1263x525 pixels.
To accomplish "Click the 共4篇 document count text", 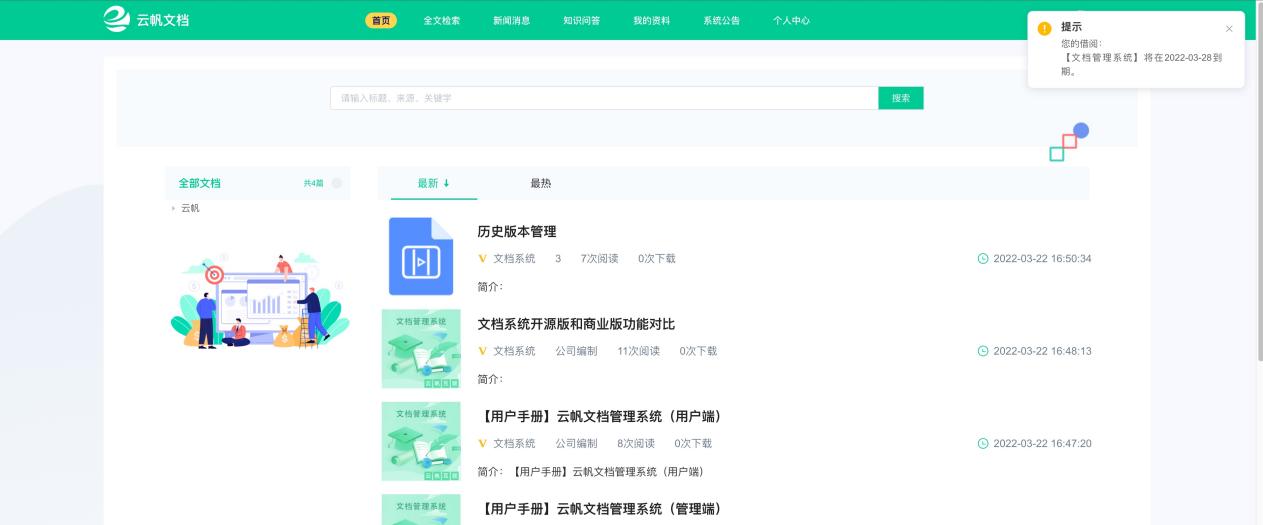I will 313,183.
